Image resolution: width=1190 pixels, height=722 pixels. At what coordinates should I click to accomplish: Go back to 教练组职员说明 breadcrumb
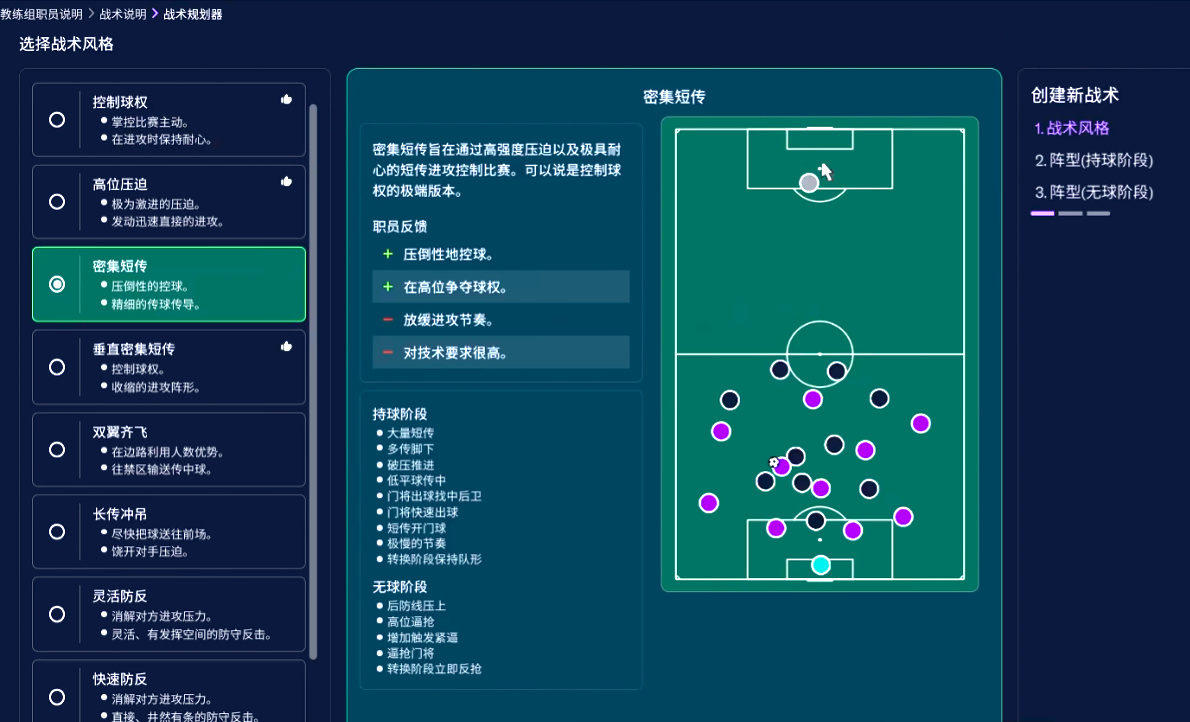[42, 14]
